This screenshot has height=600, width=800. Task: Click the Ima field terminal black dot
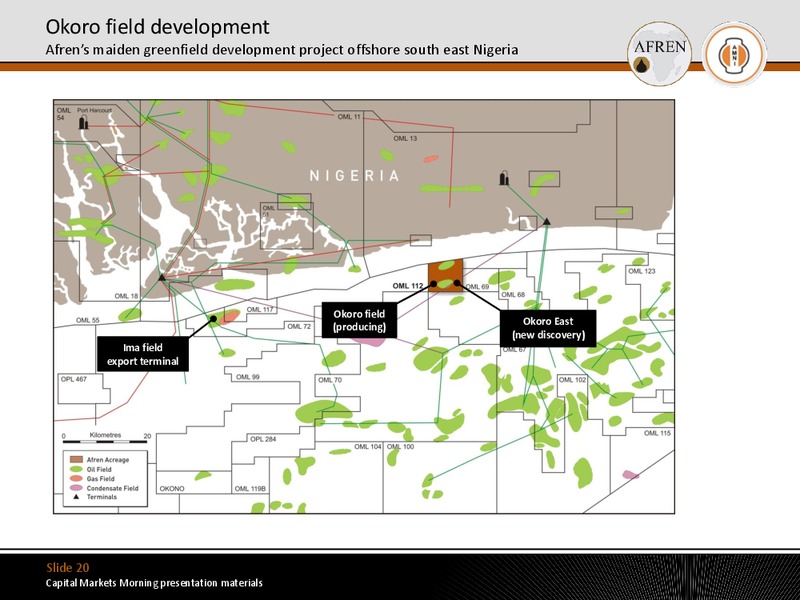[213, 319]
